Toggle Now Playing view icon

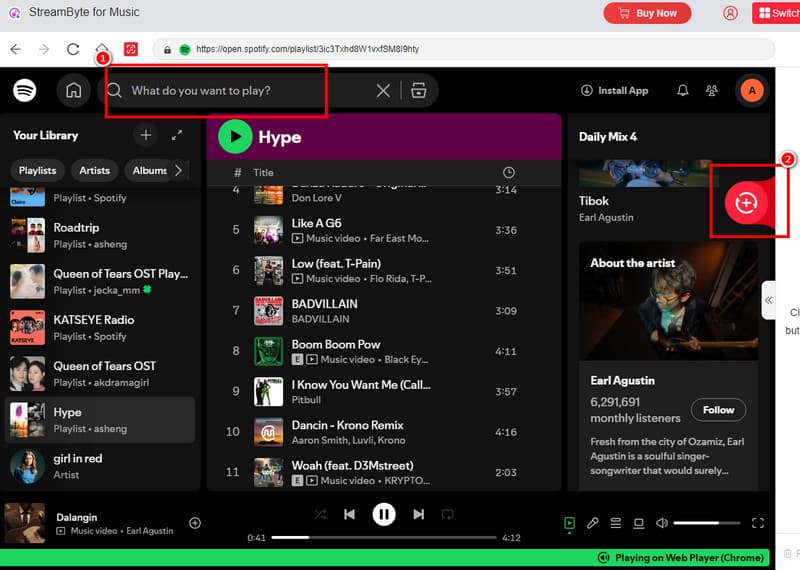[569, 523]
